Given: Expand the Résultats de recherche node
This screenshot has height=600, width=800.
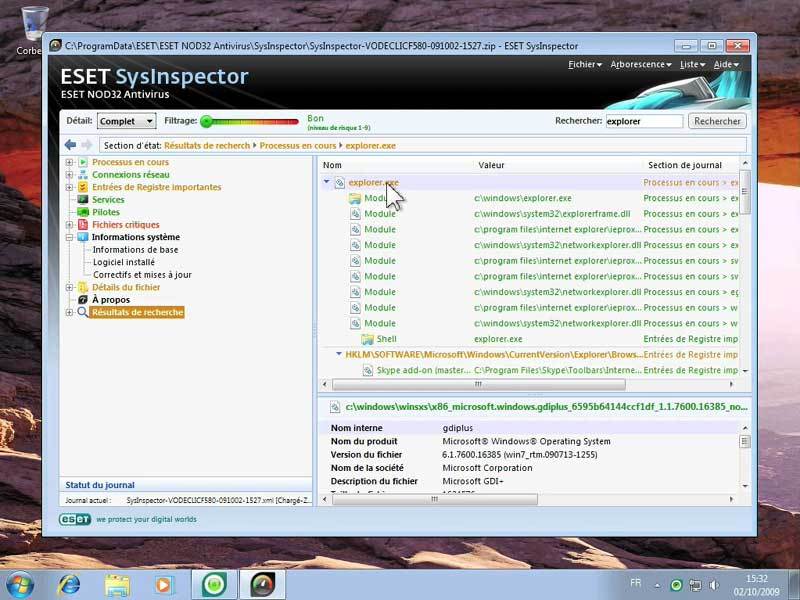Looking at the screenshot, I should pos(69,312).
